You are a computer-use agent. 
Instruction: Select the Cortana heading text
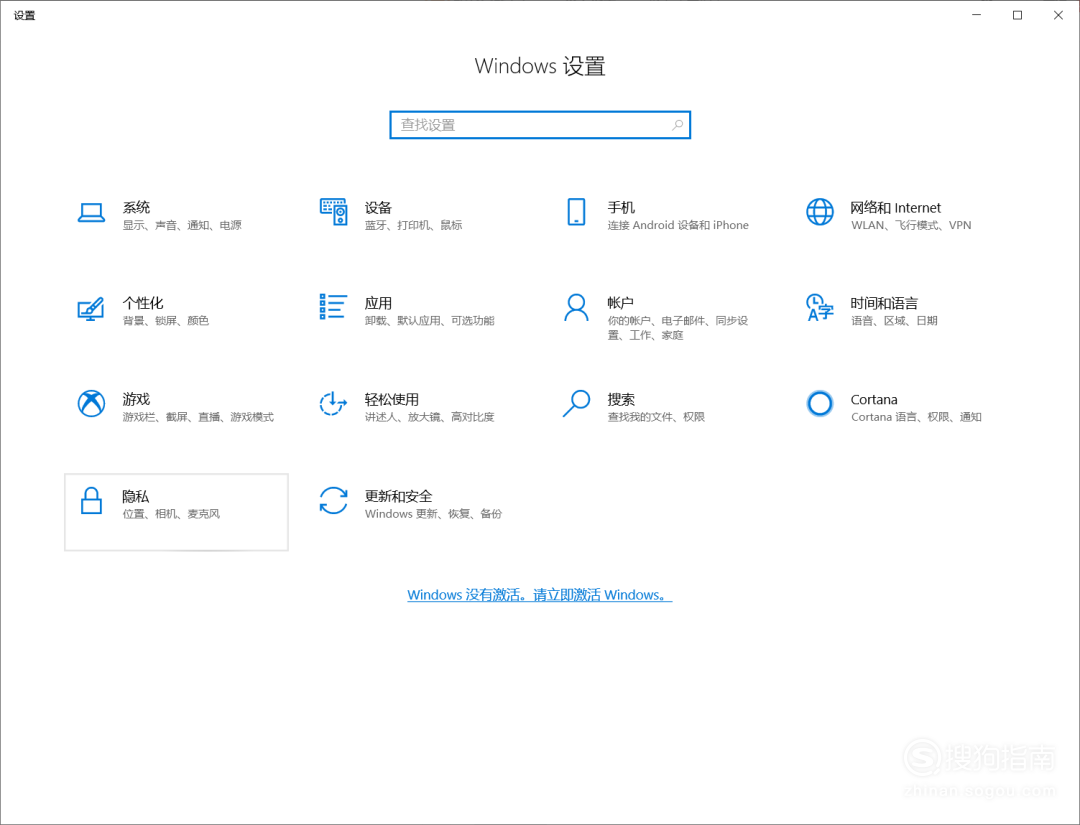click(x=874, y=399)
